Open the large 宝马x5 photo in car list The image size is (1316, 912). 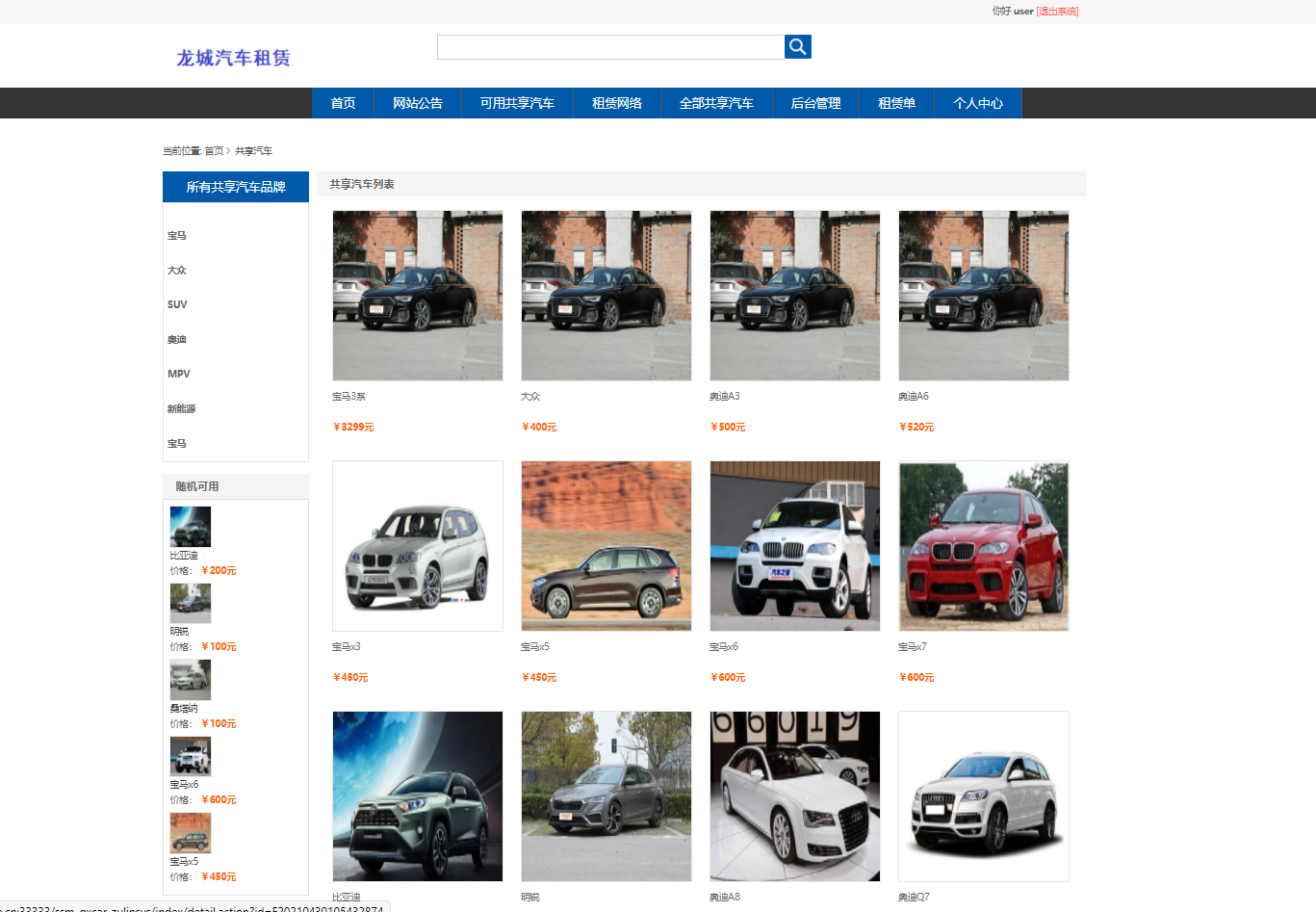[x=606, y=546]
